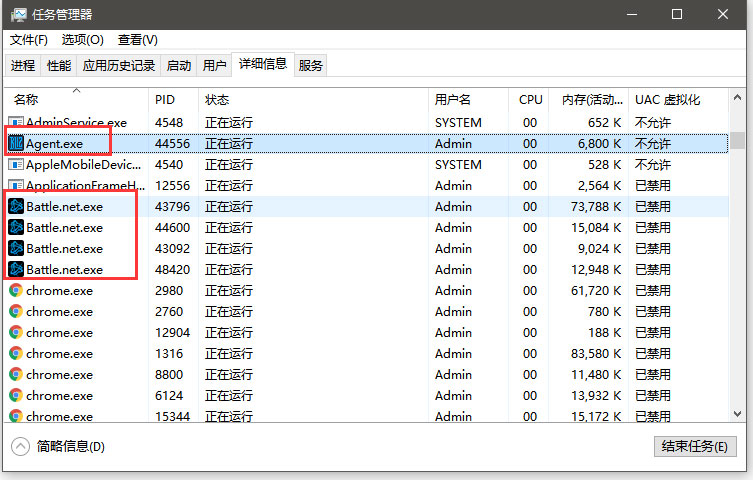Click the Agent.exe process icon

pos(16,144)
